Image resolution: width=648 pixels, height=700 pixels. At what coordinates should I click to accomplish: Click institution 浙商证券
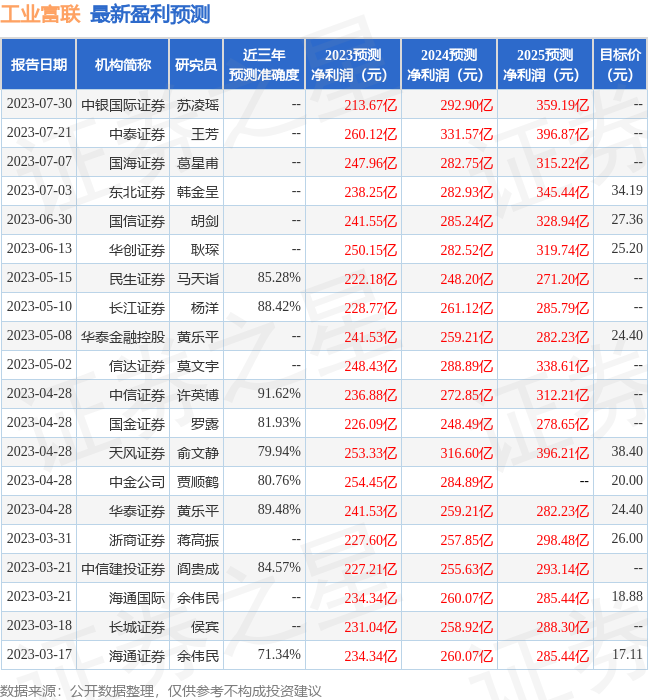[x=137, y=540]
